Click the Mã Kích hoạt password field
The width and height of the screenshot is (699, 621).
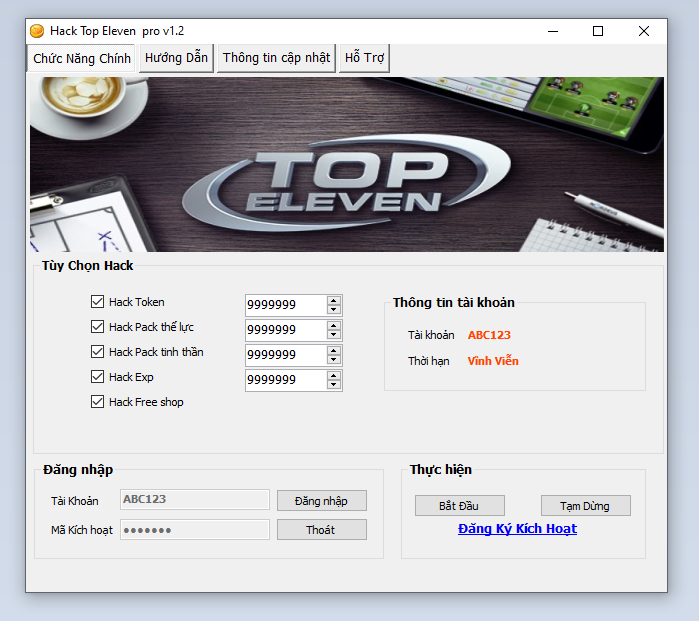pyautogui.click(x=195, y=530)
